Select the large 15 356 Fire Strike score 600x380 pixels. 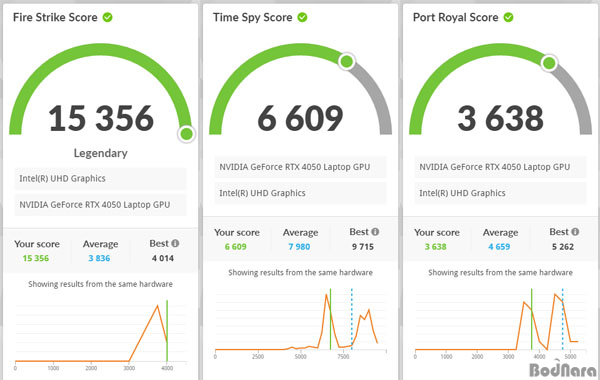click(x=101, y=118)
